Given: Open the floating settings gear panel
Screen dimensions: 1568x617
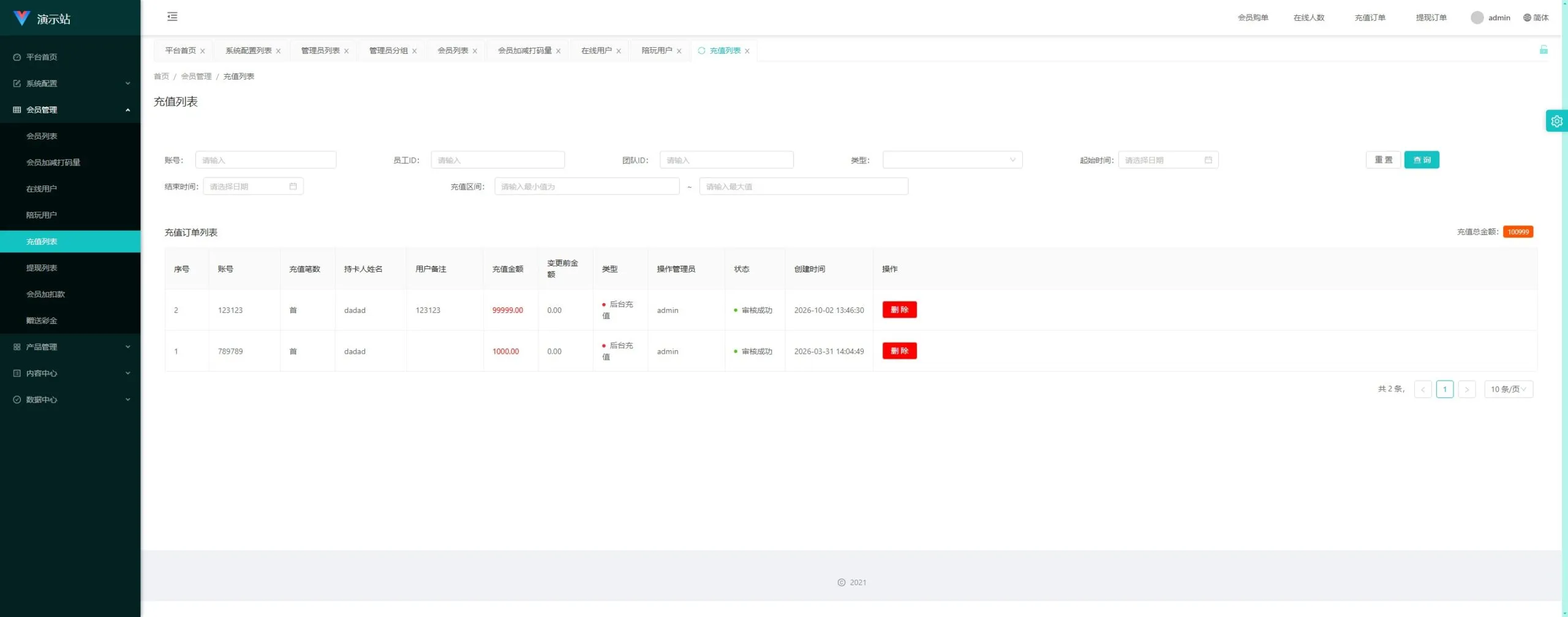Looking at the screenshot, I should [1556, 121].
